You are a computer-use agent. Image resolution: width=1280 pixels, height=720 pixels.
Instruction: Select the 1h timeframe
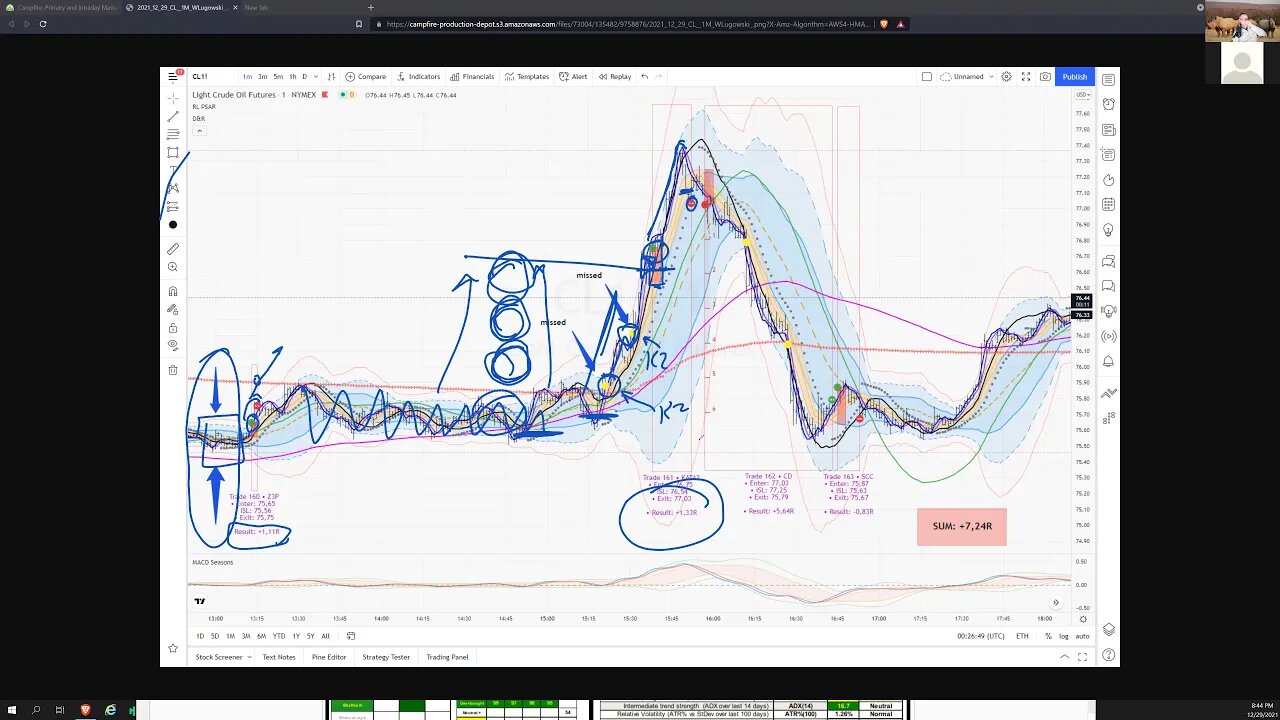tap(292, 76)
